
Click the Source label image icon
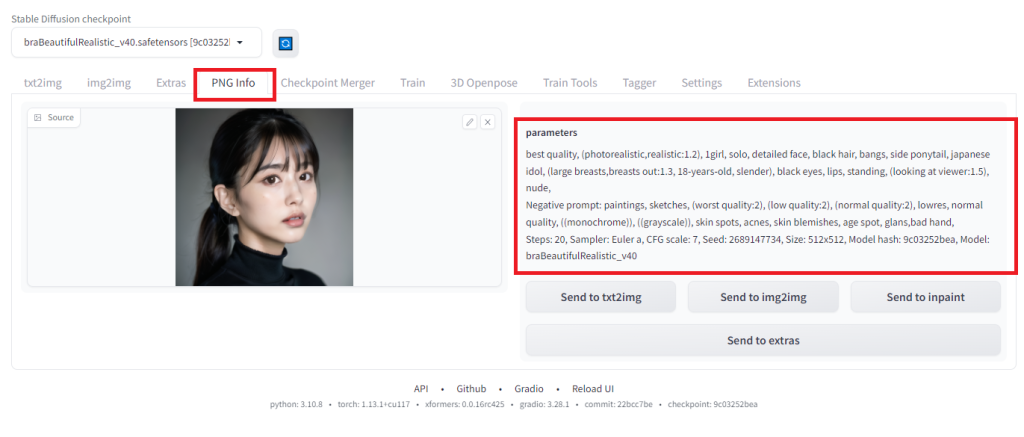point(37,118)
